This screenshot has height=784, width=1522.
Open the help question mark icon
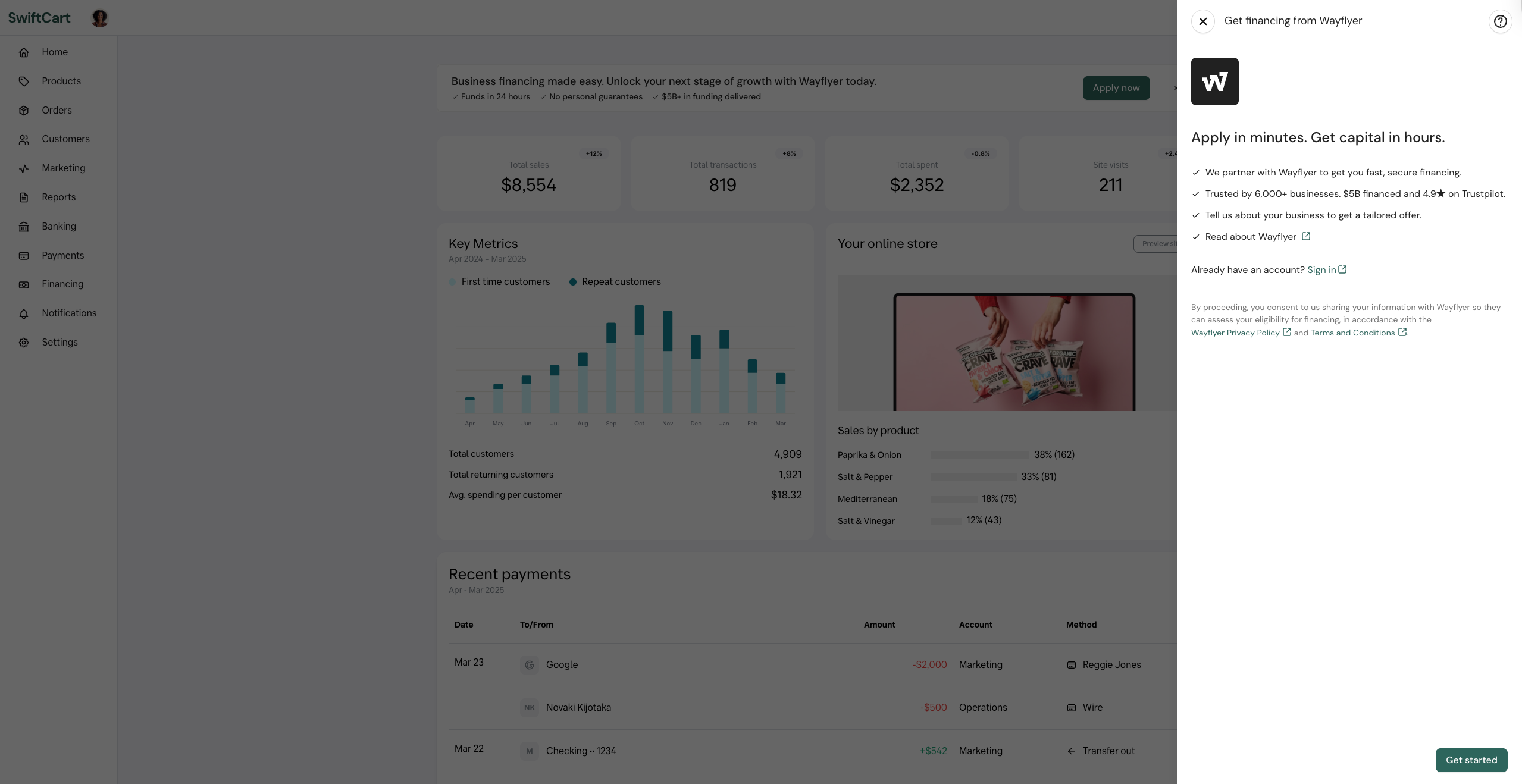click(x=1500, y=21)
